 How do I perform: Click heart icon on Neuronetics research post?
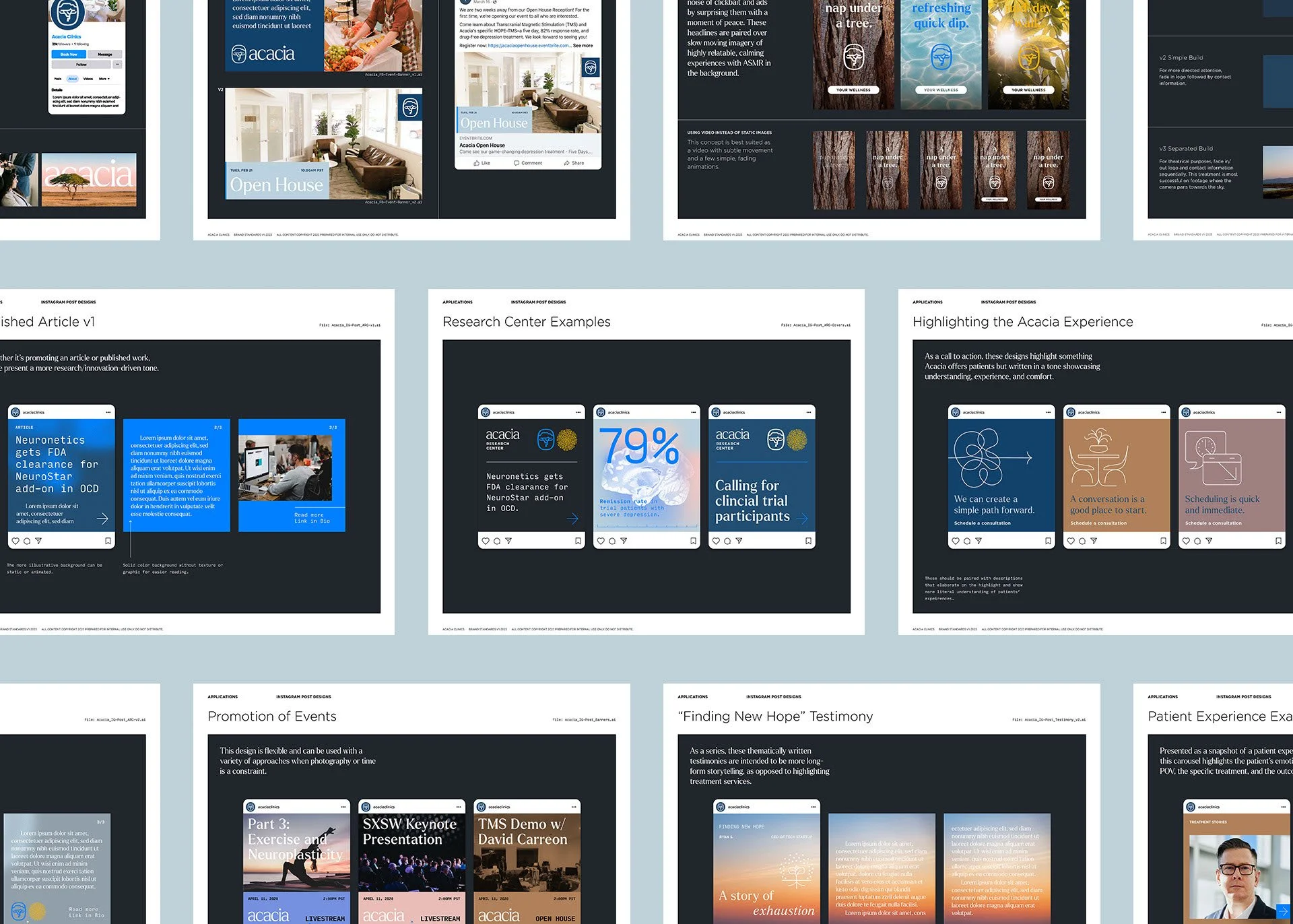point(485,541)
